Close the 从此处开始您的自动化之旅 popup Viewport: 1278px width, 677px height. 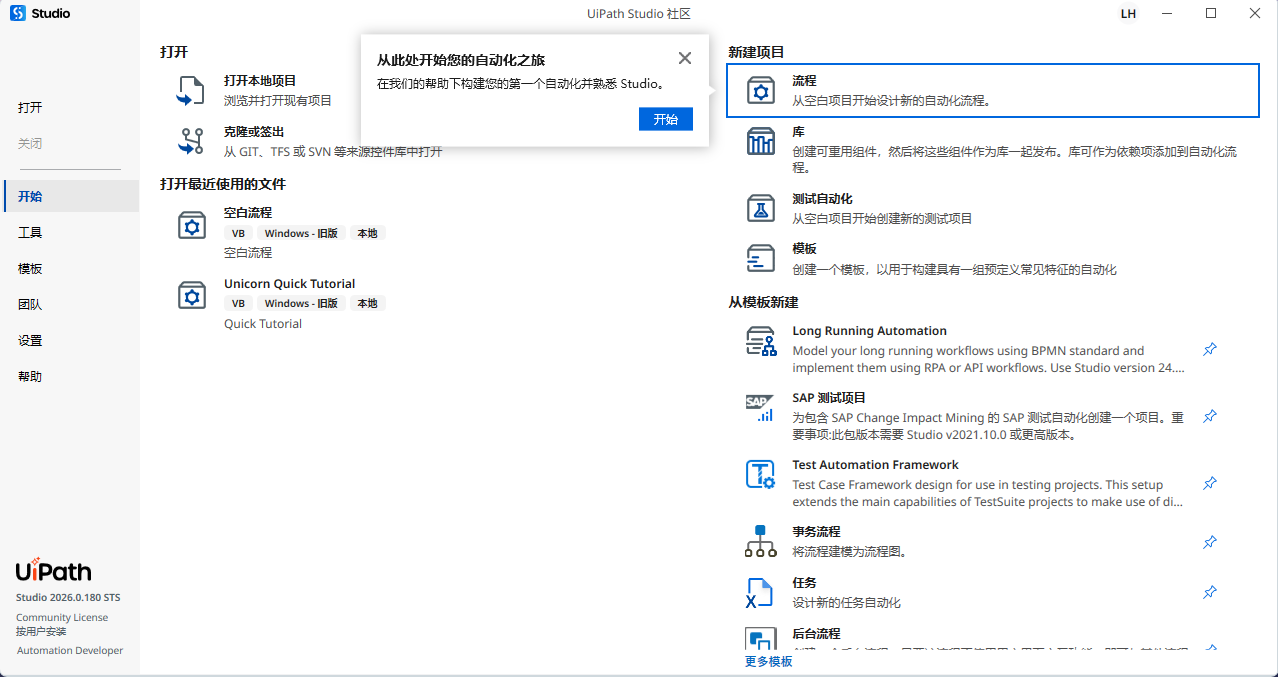(x=685, y=59)
